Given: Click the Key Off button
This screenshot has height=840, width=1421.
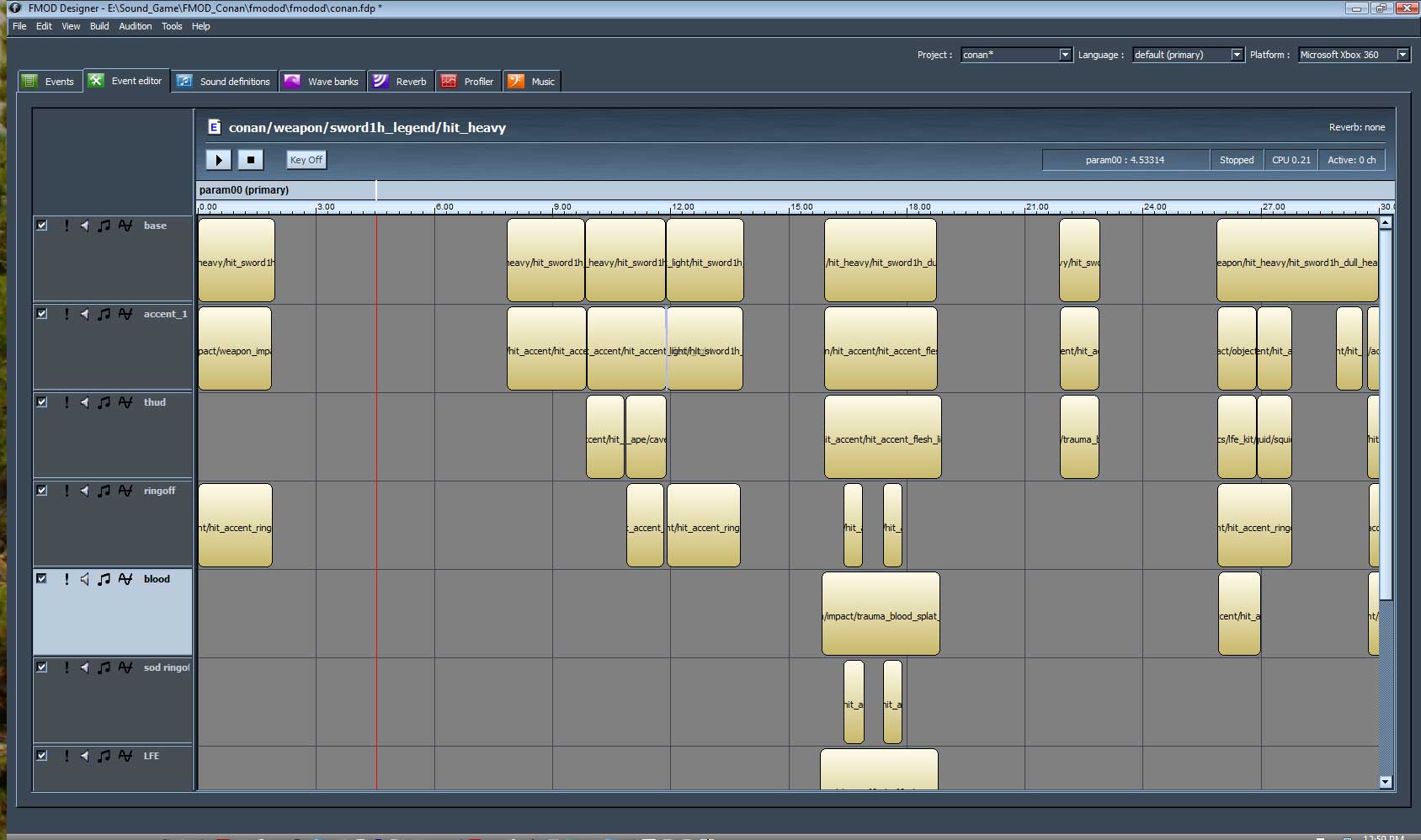Looking at the screenshot, I should (306, 160).
